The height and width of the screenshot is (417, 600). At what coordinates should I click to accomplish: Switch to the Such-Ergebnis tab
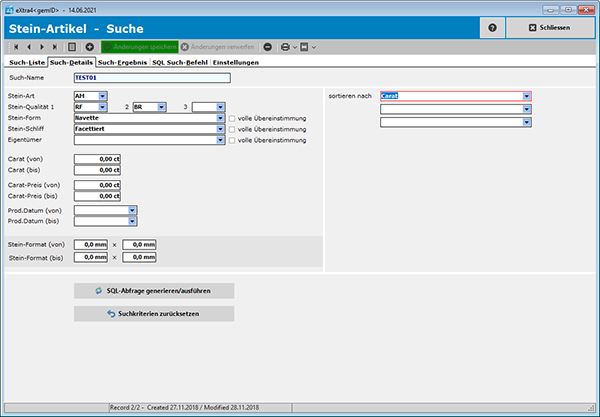pyautogui.click(x=123, y=62)
